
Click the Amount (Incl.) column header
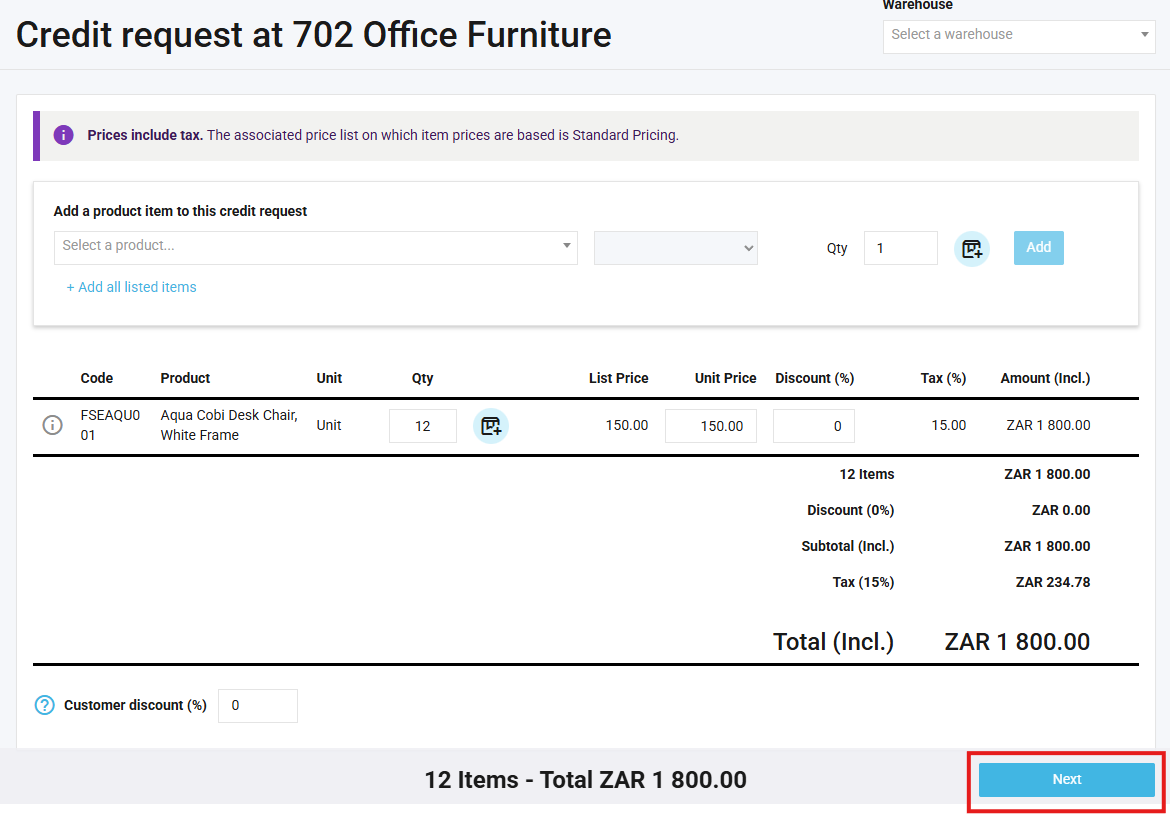tap(1045, 378)
